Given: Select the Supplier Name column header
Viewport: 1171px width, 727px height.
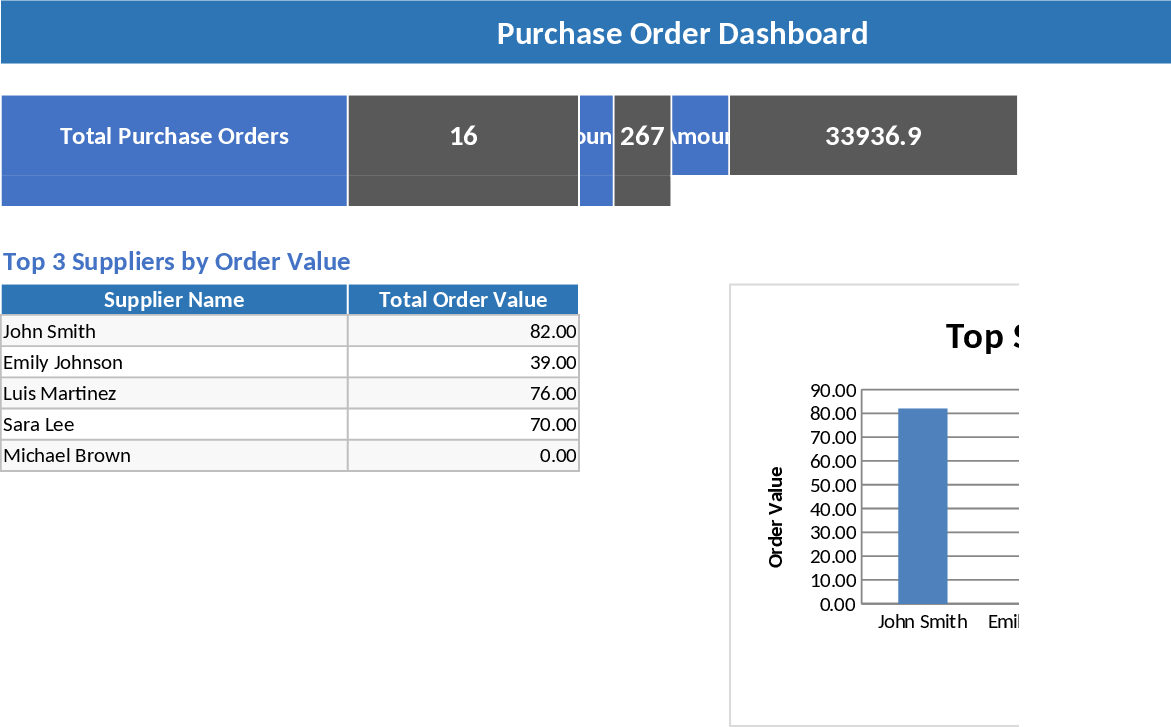Looking at the screenshot, I should (x=174, y=300).
